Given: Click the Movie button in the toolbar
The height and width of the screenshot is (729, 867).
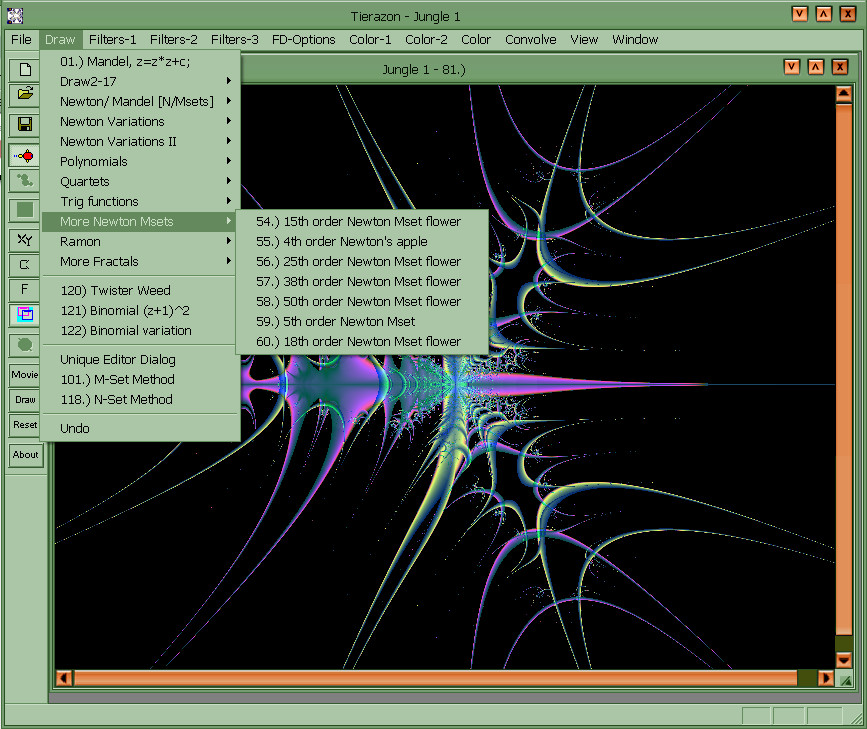Looking at the screenshot, I should pyautogui.click(x=25, y=375).
